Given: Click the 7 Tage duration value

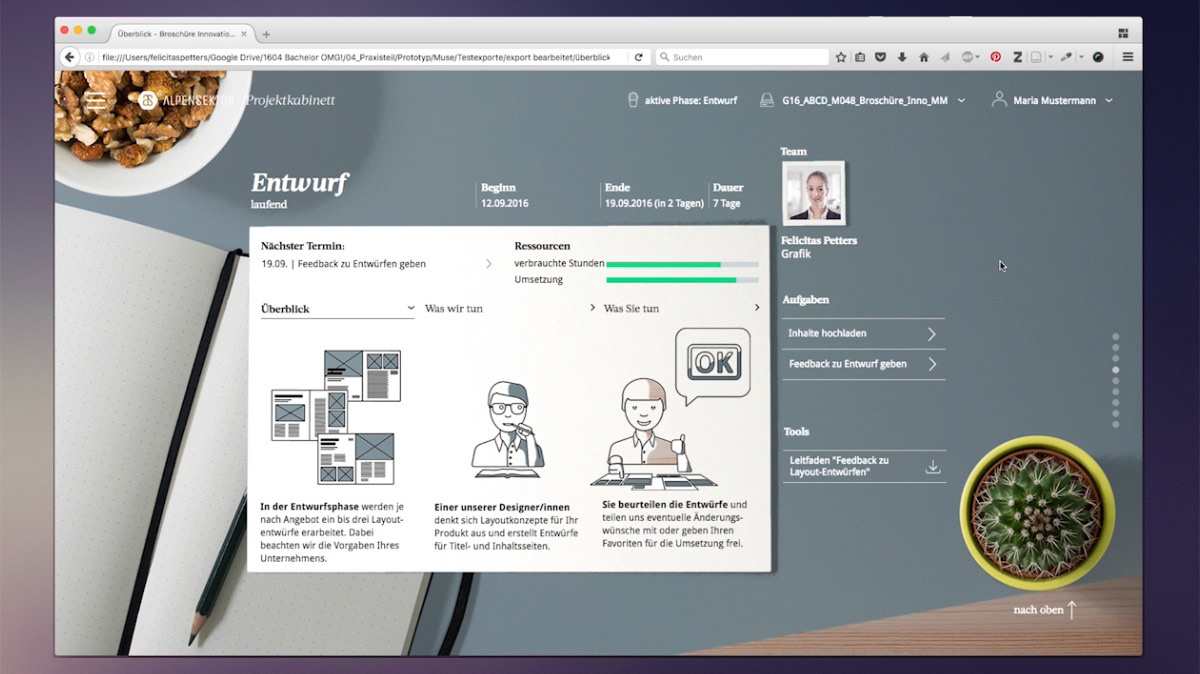Looking at the screenshot, I should point(727,203).
